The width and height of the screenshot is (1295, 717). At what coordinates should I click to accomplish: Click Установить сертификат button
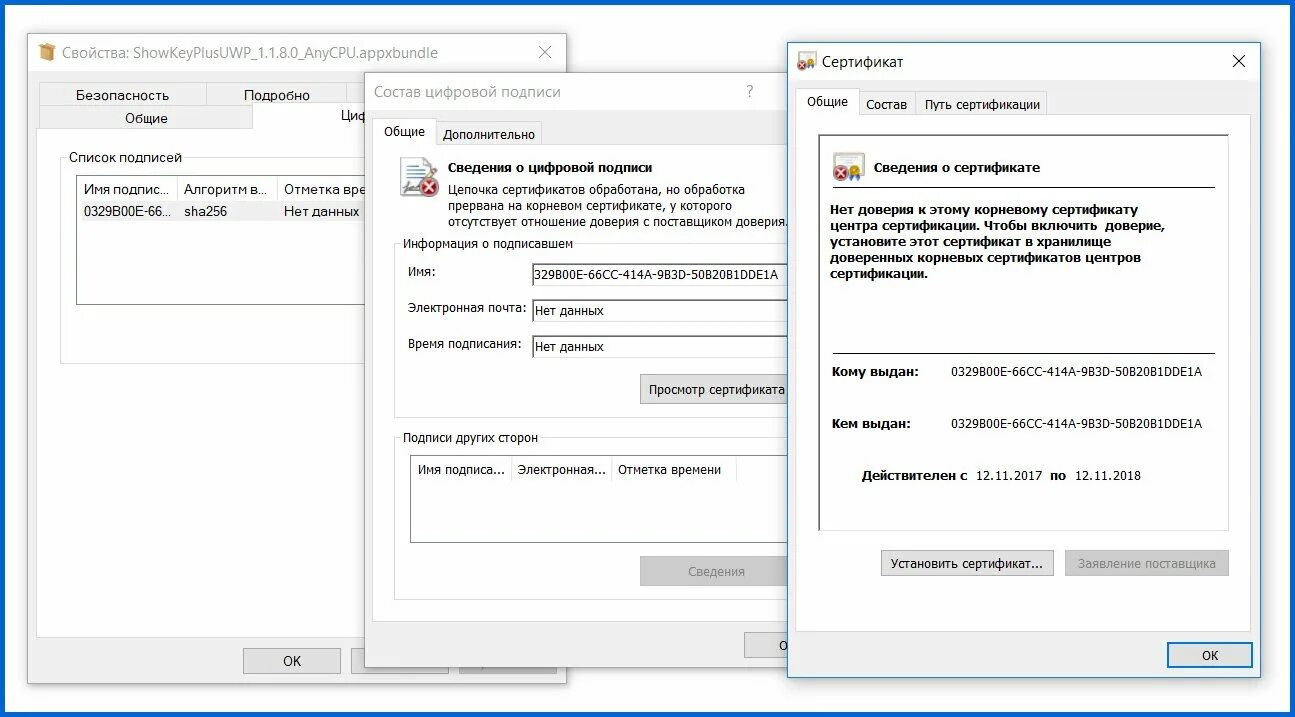967,563
